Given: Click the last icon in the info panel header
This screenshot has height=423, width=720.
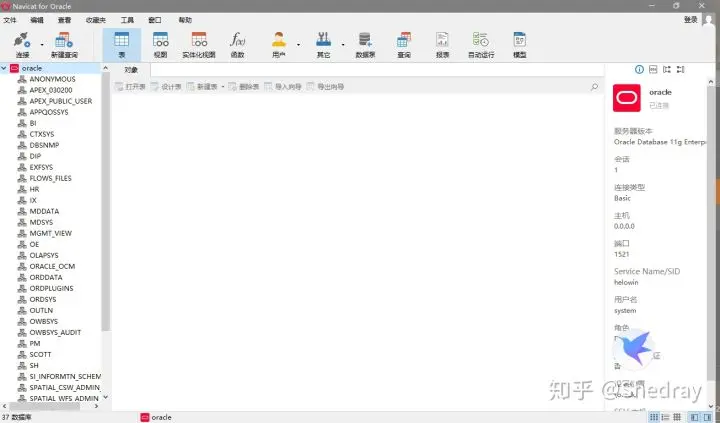Looking at the screenshot, I should (681, 69).
